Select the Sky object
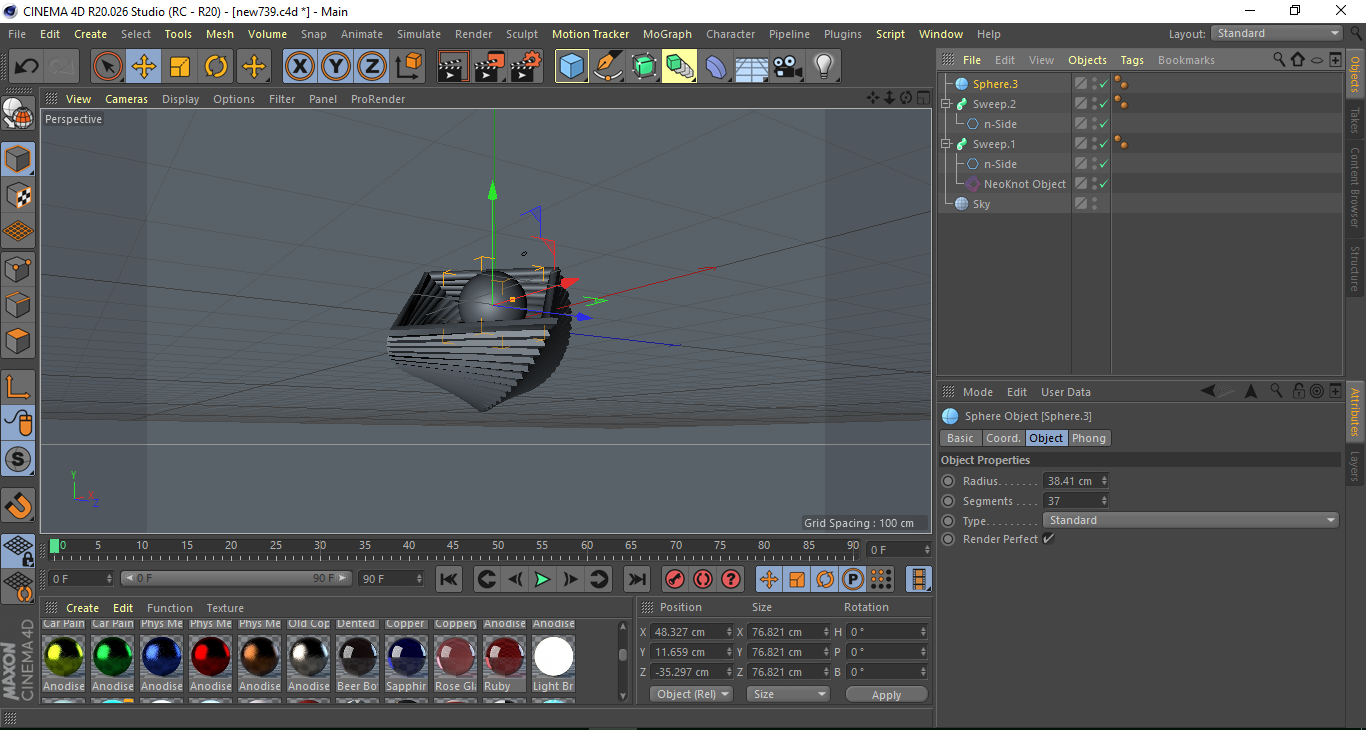Viewport: 1366px width, 730px height. [981, 204]
